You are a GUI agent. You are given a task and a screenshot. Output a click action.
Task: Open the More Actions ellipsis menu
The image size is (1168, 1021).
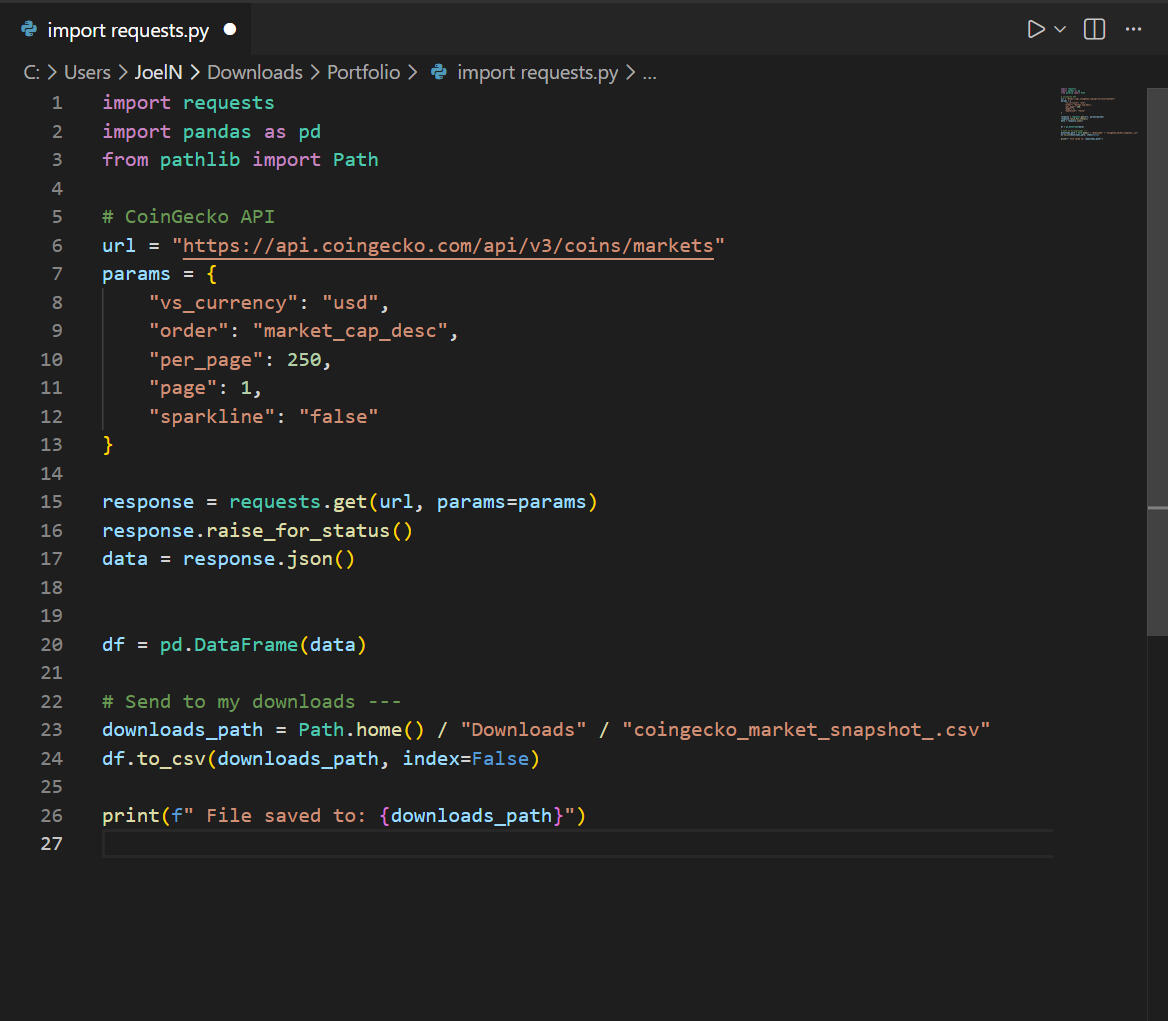pyautogui.click(x=1133, y=29)
